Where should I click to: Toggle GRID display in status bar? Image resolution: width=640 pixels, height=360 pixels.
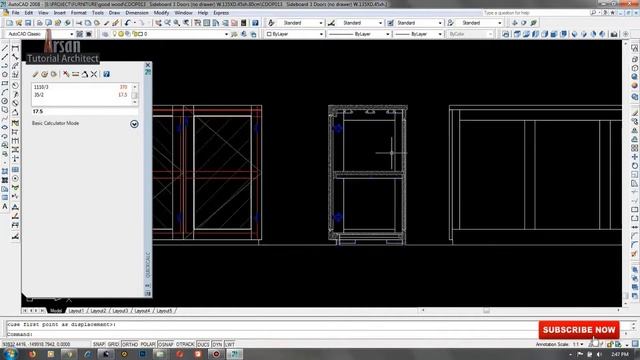tap(113, 344)
